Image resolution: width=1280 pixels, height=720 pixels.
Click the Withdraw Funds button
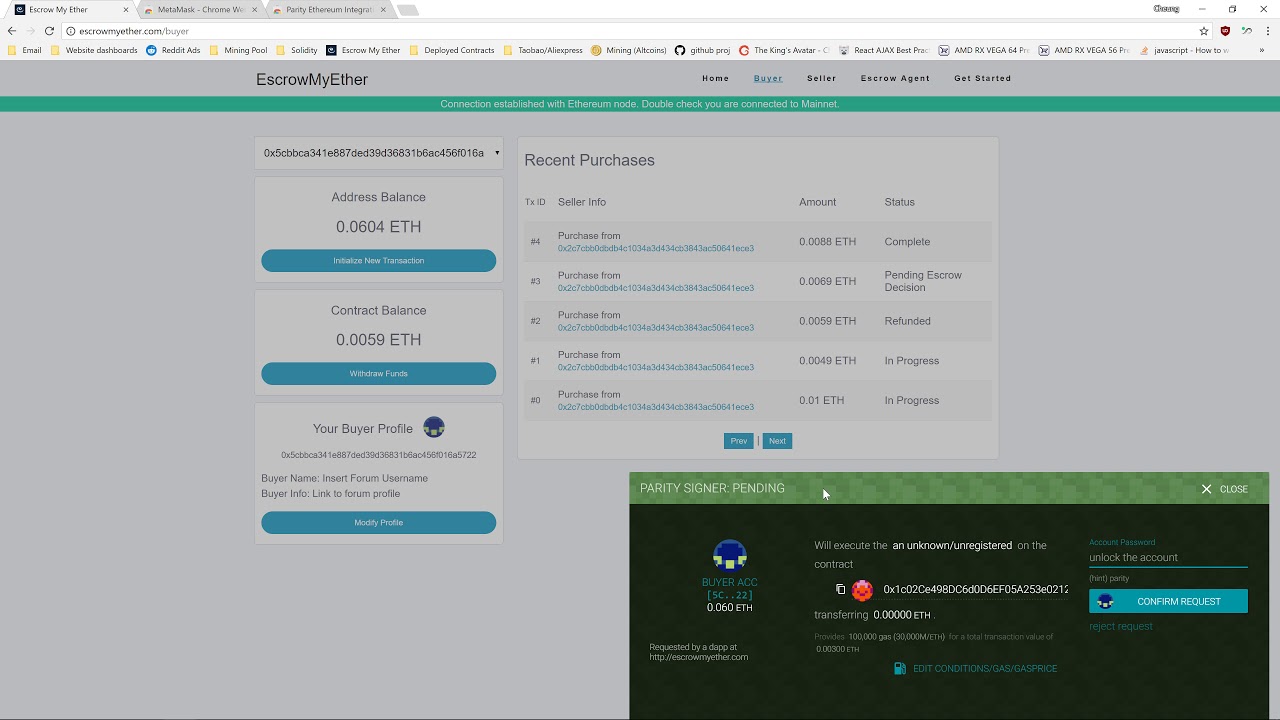(379, 374)
